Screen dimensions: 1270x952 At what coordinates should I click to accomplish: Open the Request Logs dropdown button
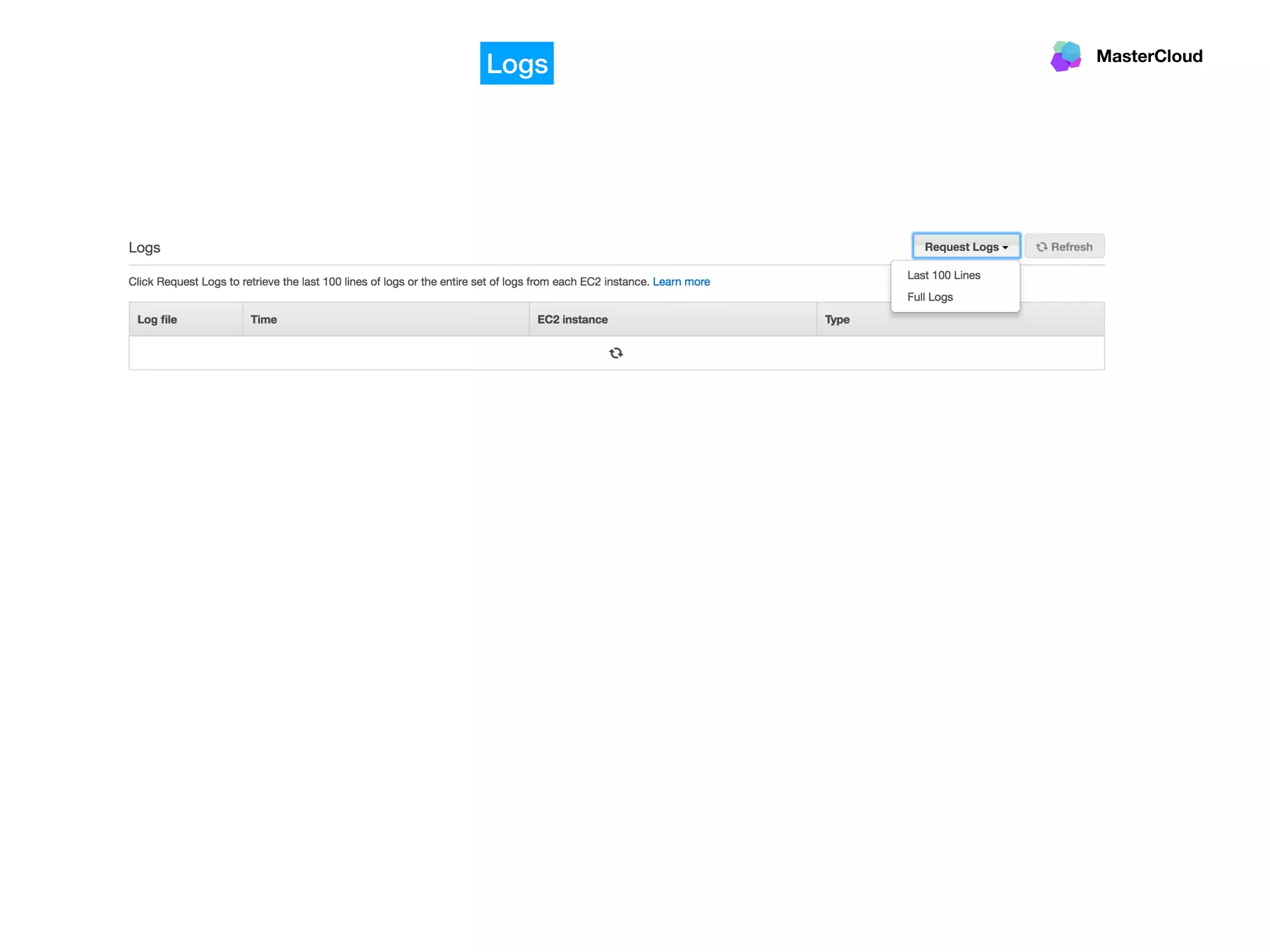(x=966, y=246)
